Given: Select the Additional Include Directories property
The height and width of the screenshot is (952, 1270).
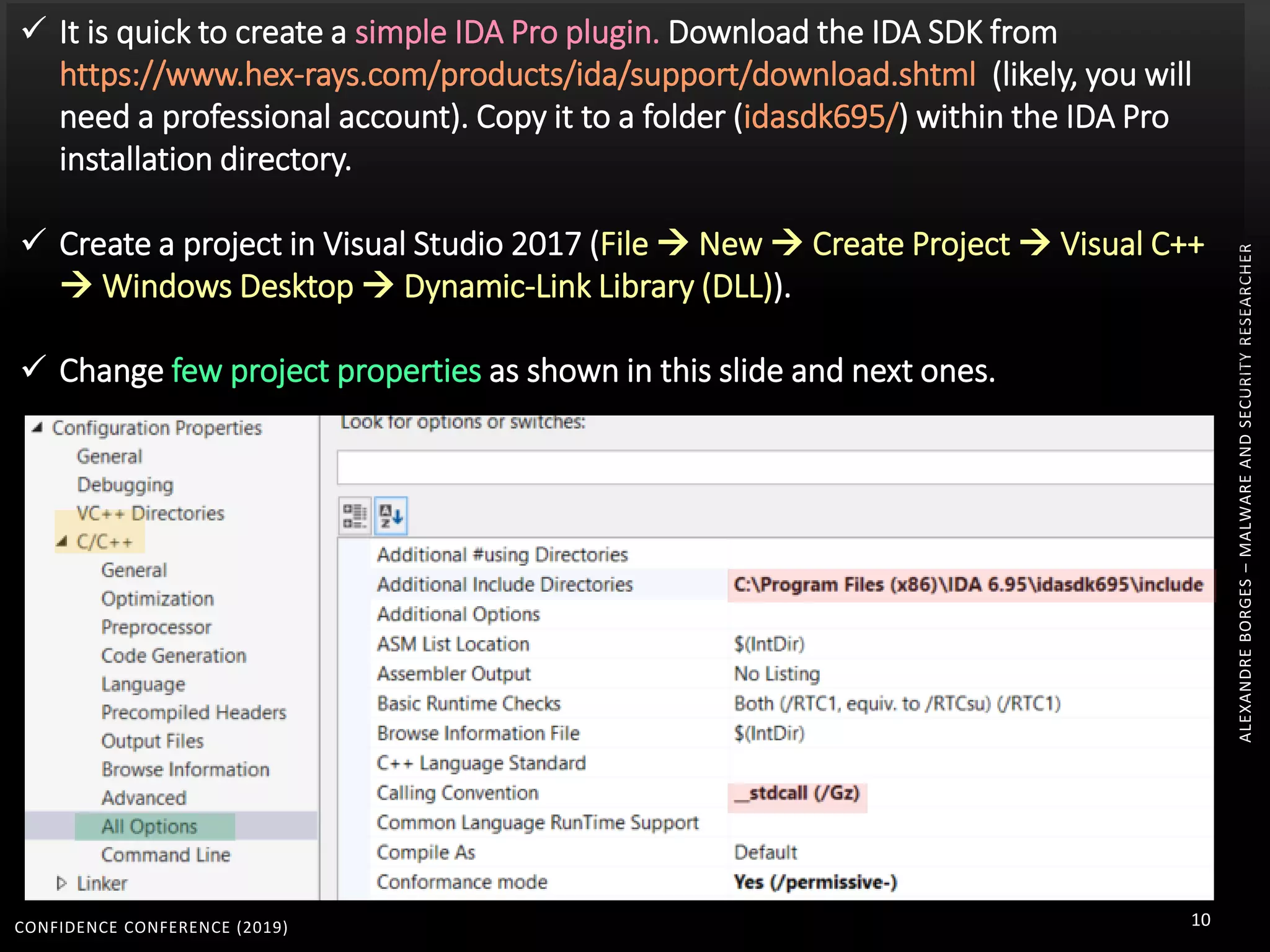Looking at the screenshot, I should (x=505, y=584).
